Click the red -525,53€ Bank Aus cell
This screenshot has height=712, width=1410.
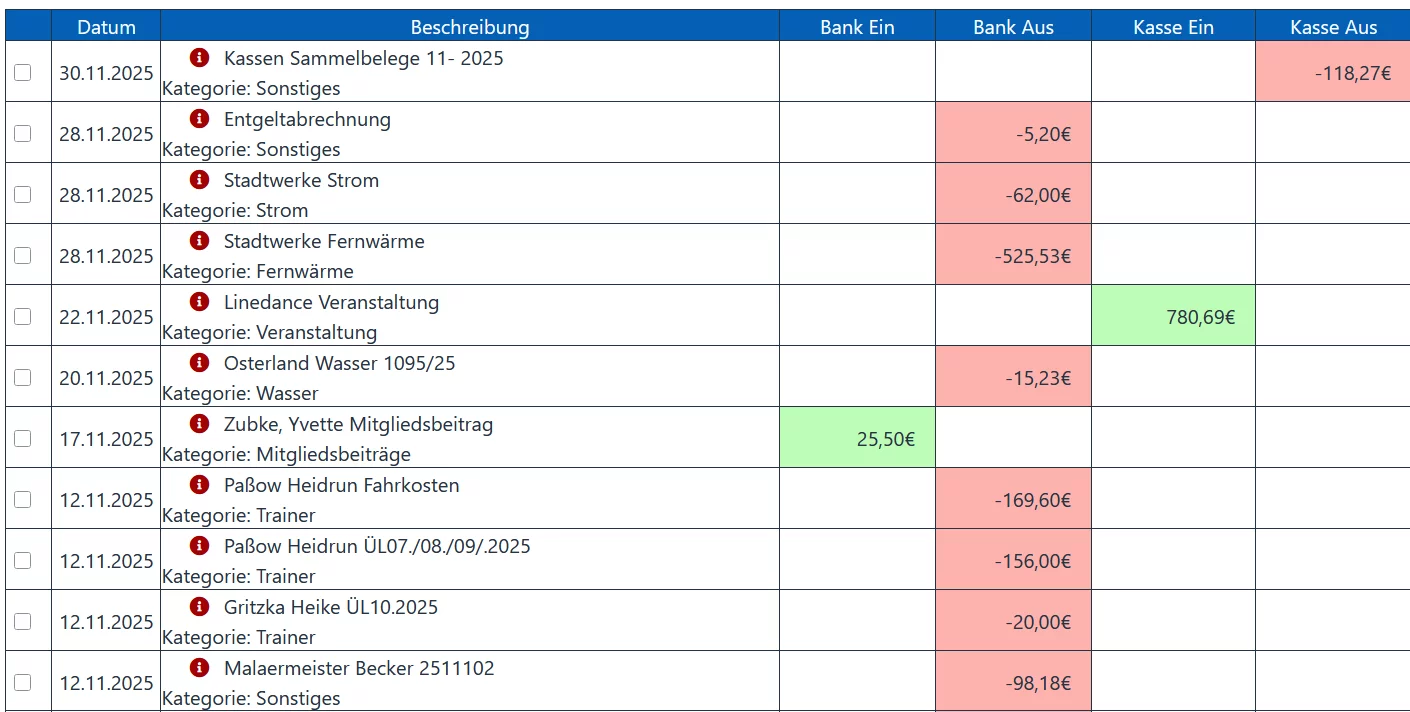click(x=1013, y=256)
